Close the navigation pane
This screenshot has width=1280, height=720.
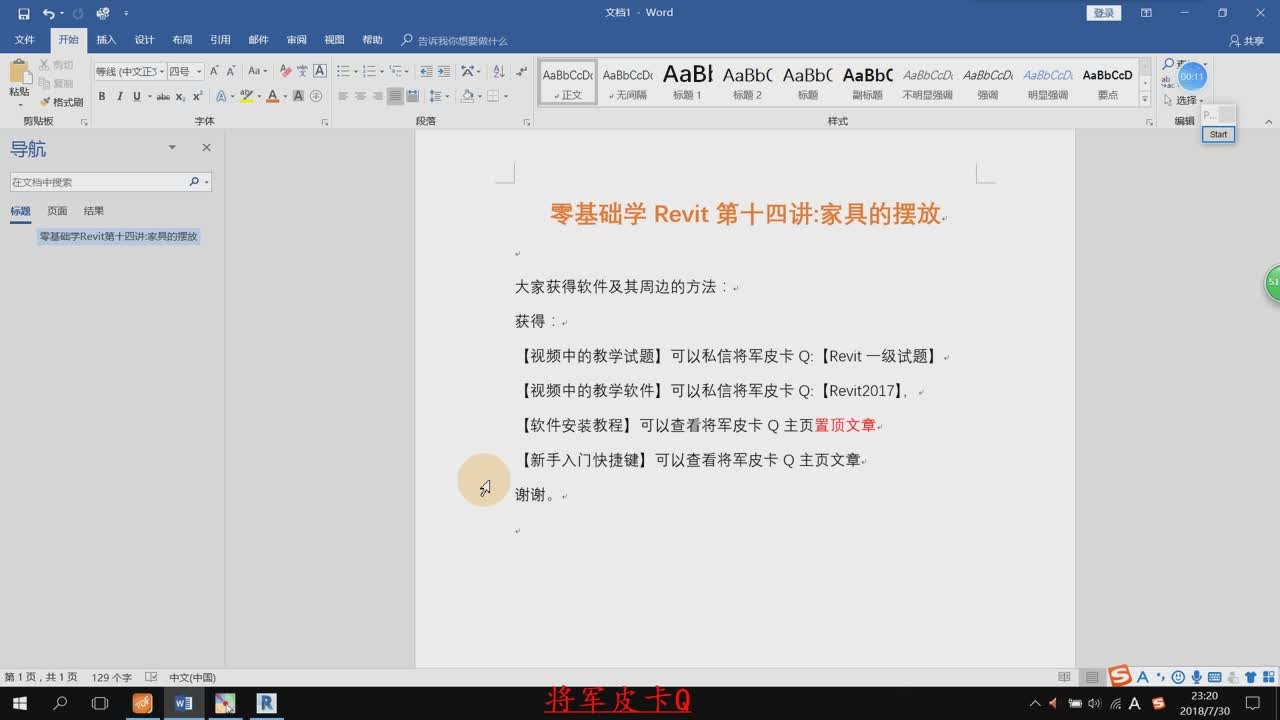coord(206,148)
